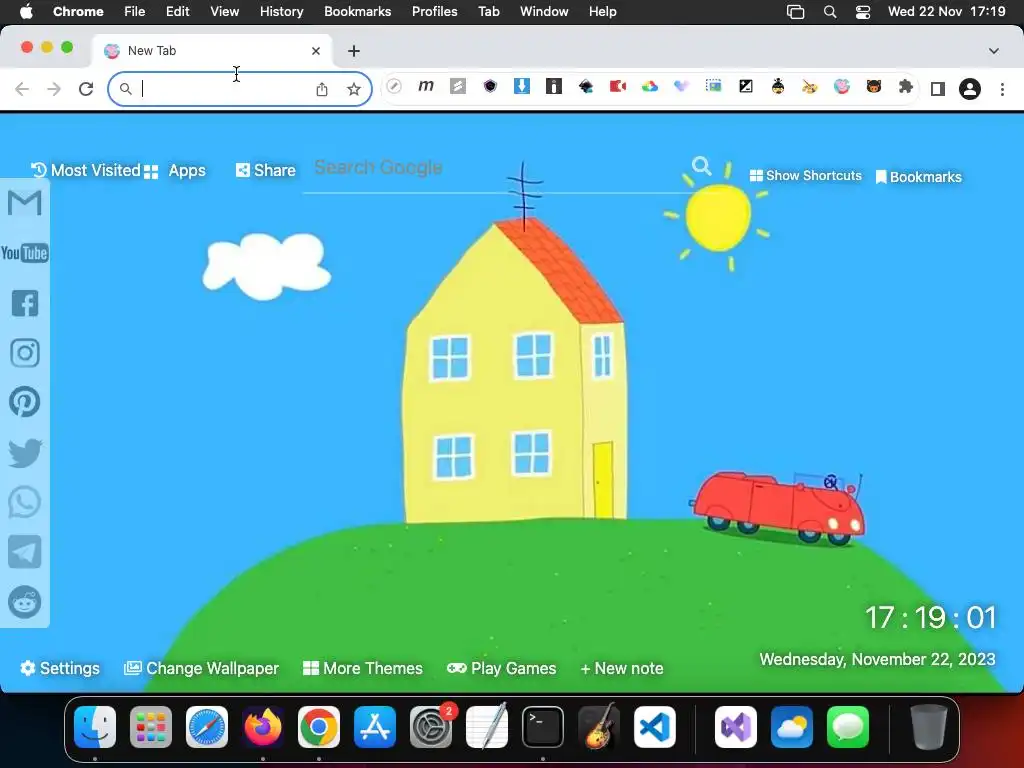Click the magnifier icon by Search Google

point(701,166)
